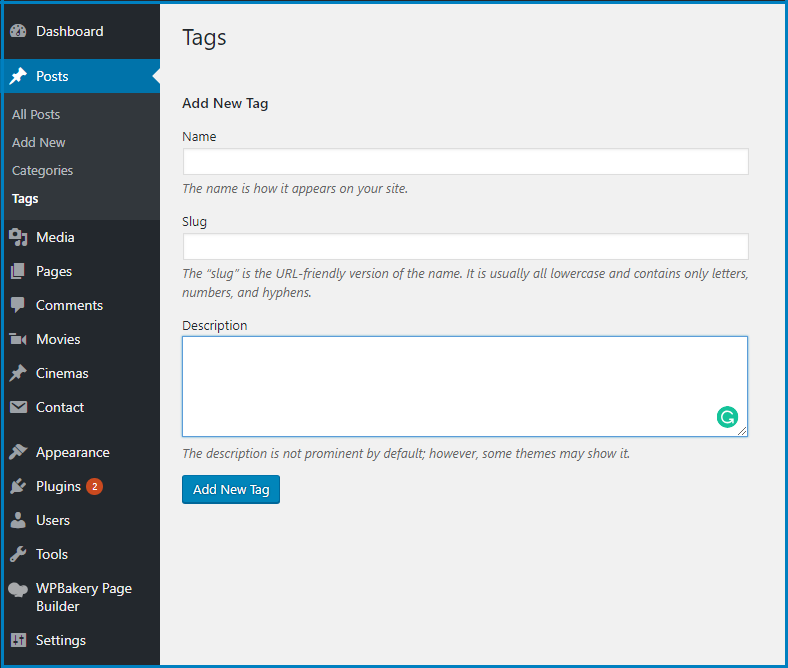Click the blue Add New Tag button

pyautogui.click(x=231, y=490)
